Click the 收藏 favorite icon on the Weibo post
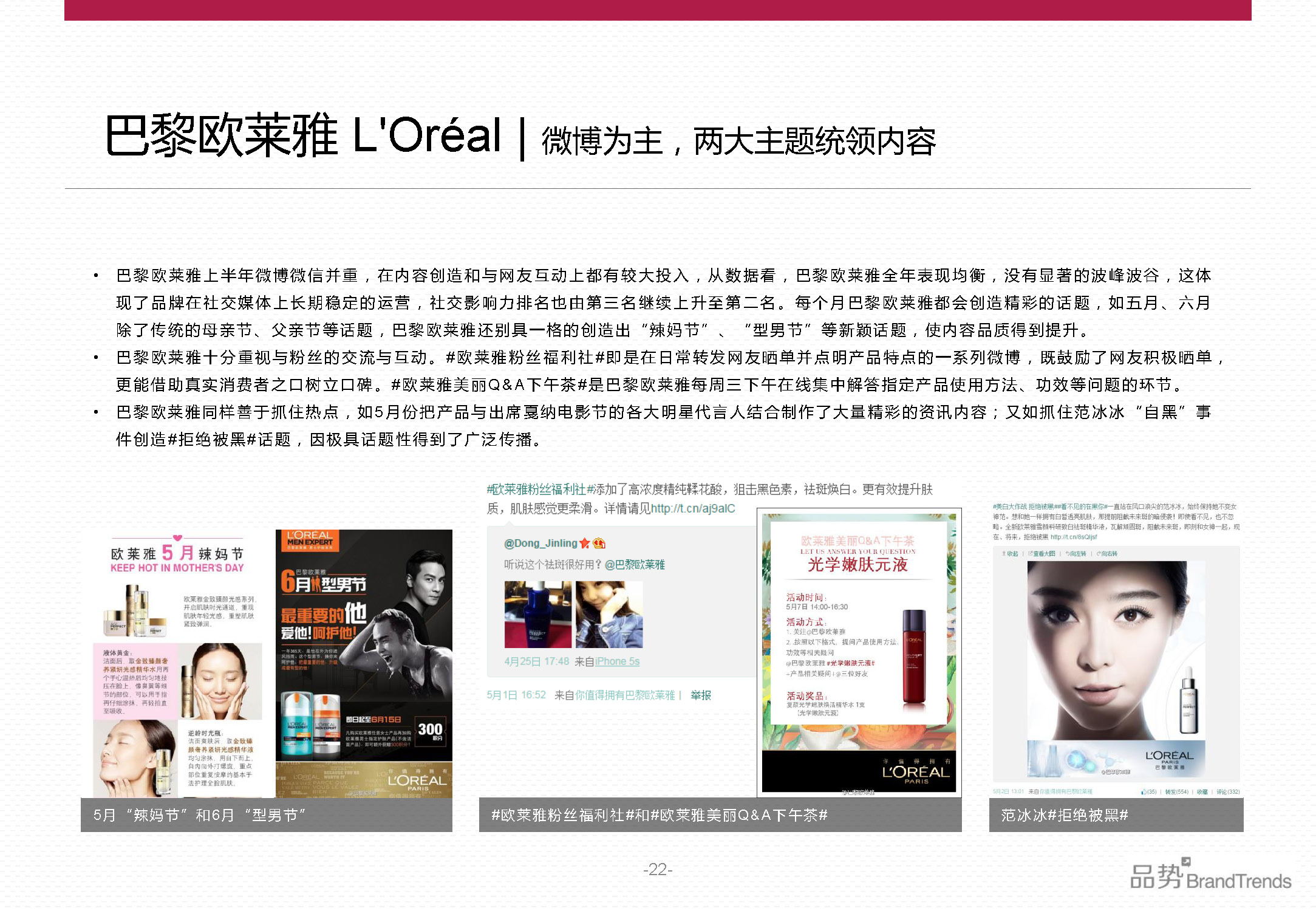 pos(1202,791)
